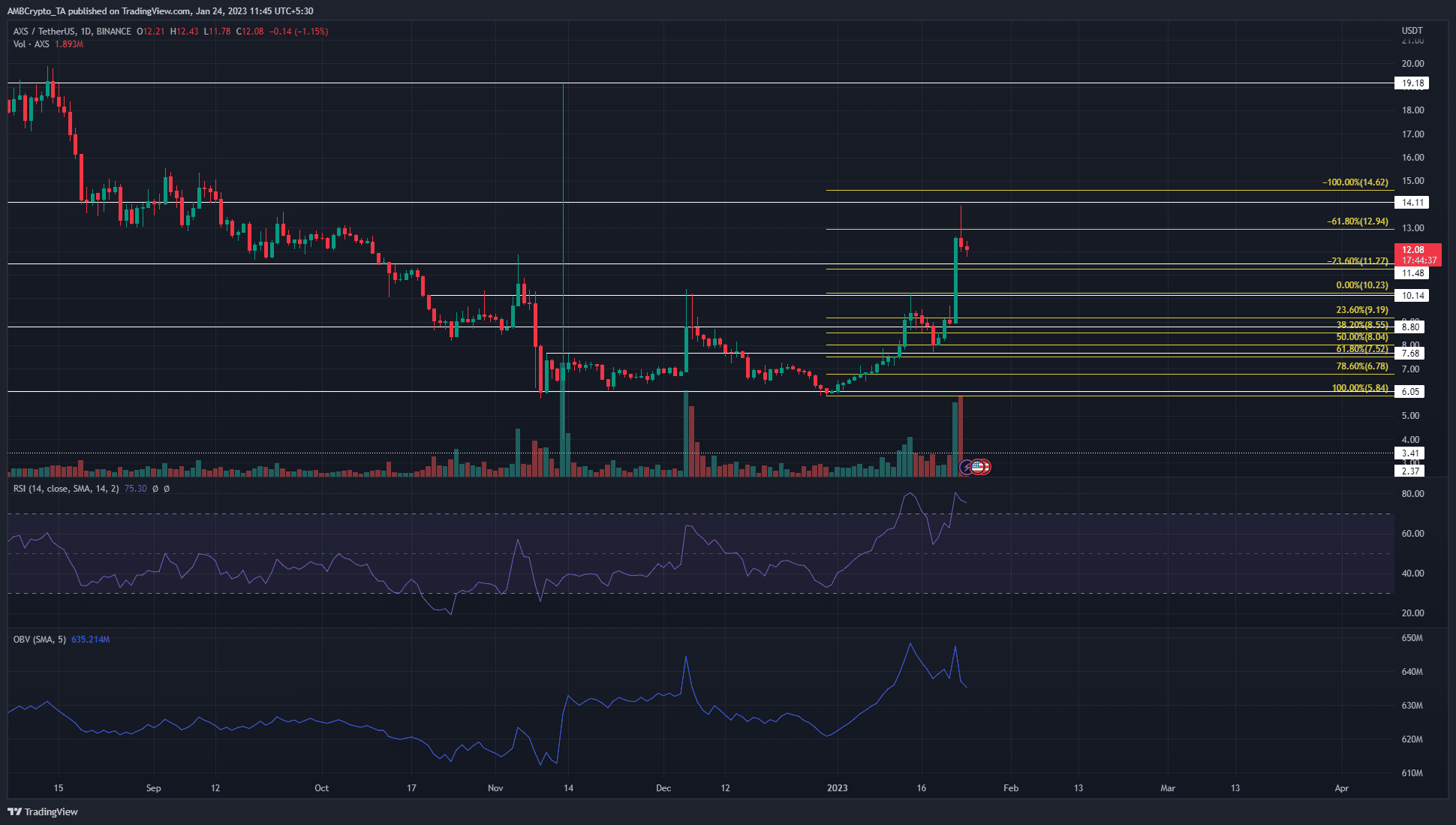Click the open price value O12.21
1456x825 pixels.
coord(150,32)
